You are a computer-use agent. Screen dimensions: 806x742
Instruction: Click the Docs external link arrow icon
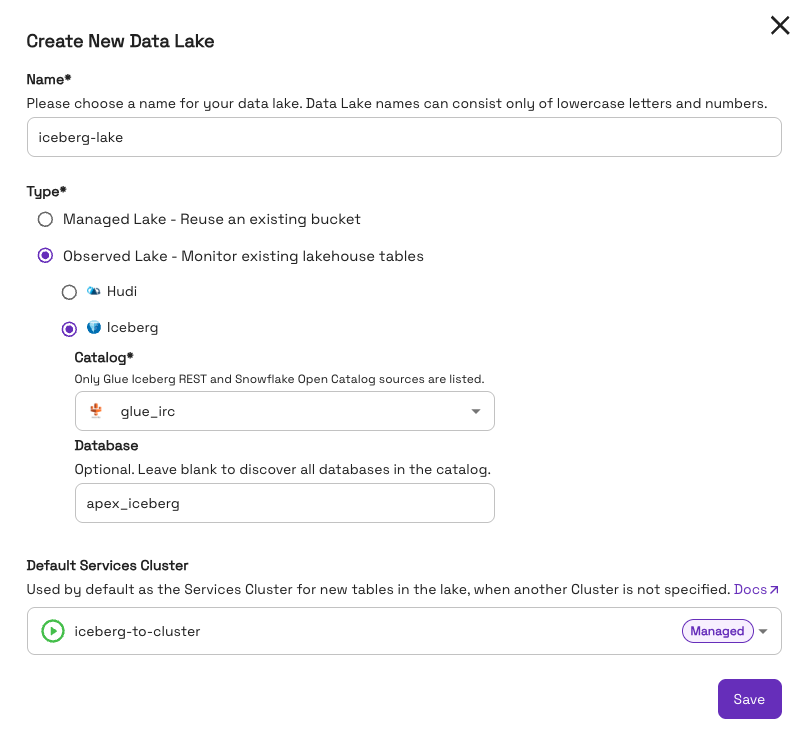tap(775, 589)
